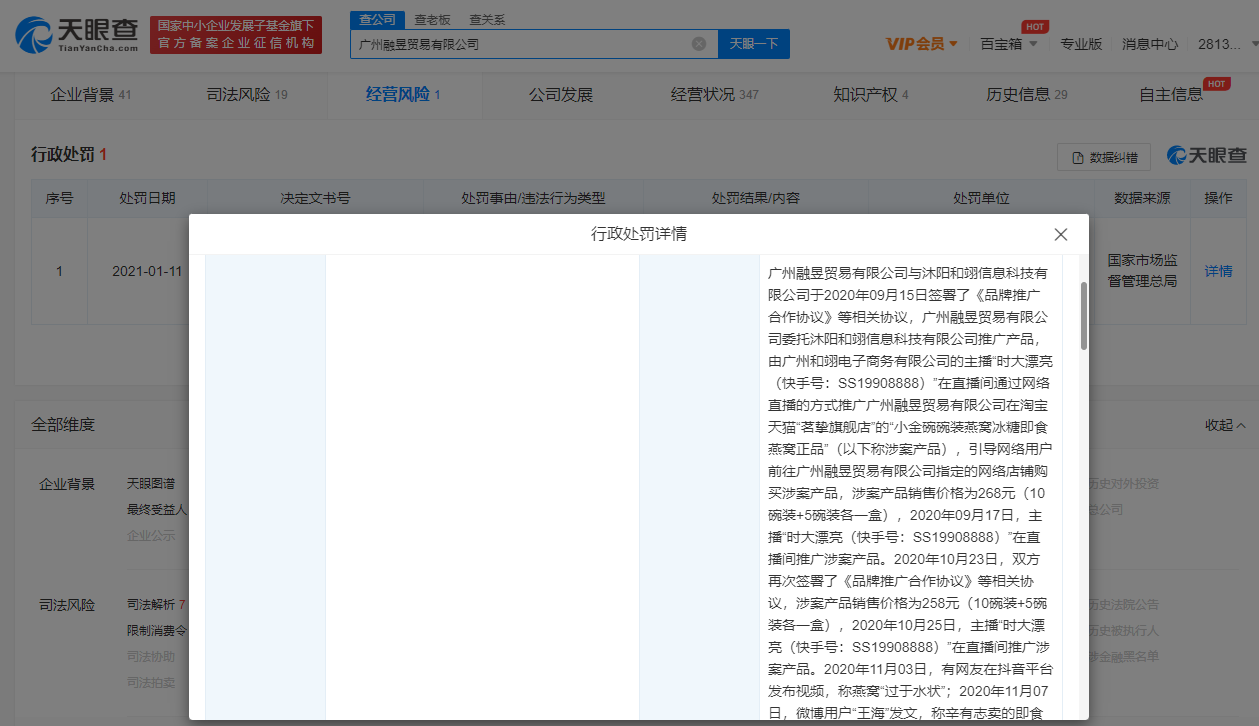The width and height of the screenshot is (1259, 726).
Task: Click the 全部维度 heading
Action: [x=63, y=425]
